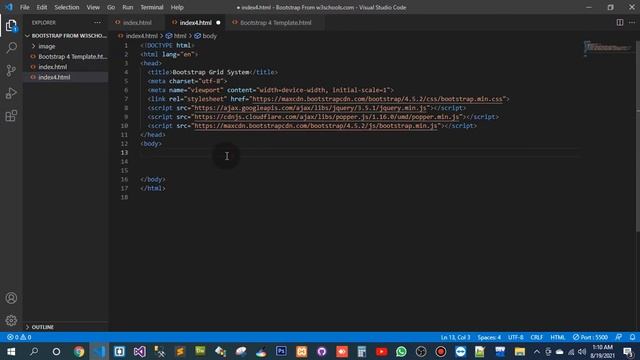
Task: Click Live Server Port: 5500 indicator
Action: point(590,337)
